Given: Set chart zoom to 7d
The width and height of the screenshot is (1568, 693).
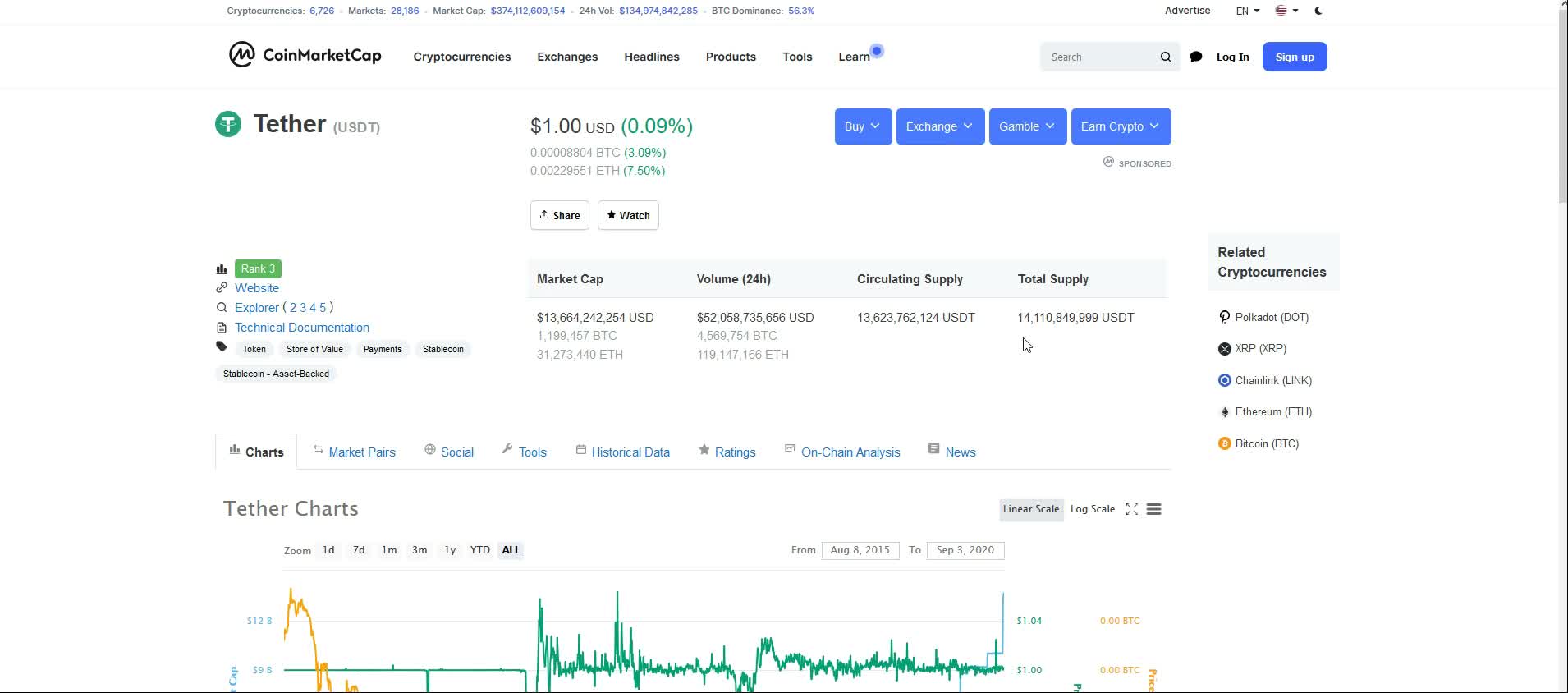Looking at the screenshot, I should [359, 550].
